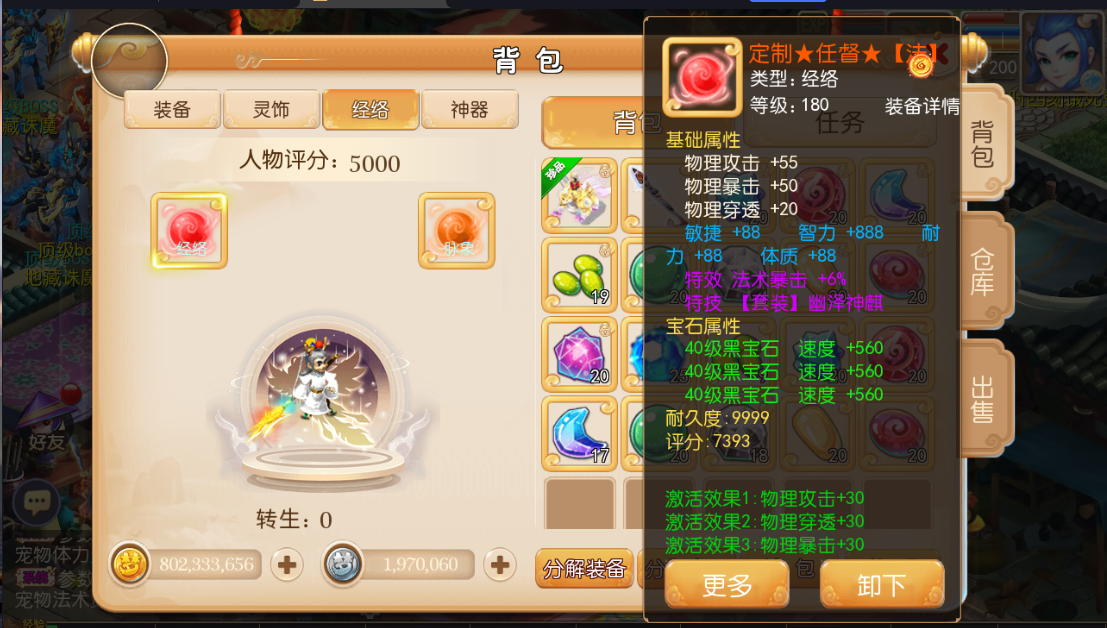Click the 分解装备 button

tap(585, 568)
